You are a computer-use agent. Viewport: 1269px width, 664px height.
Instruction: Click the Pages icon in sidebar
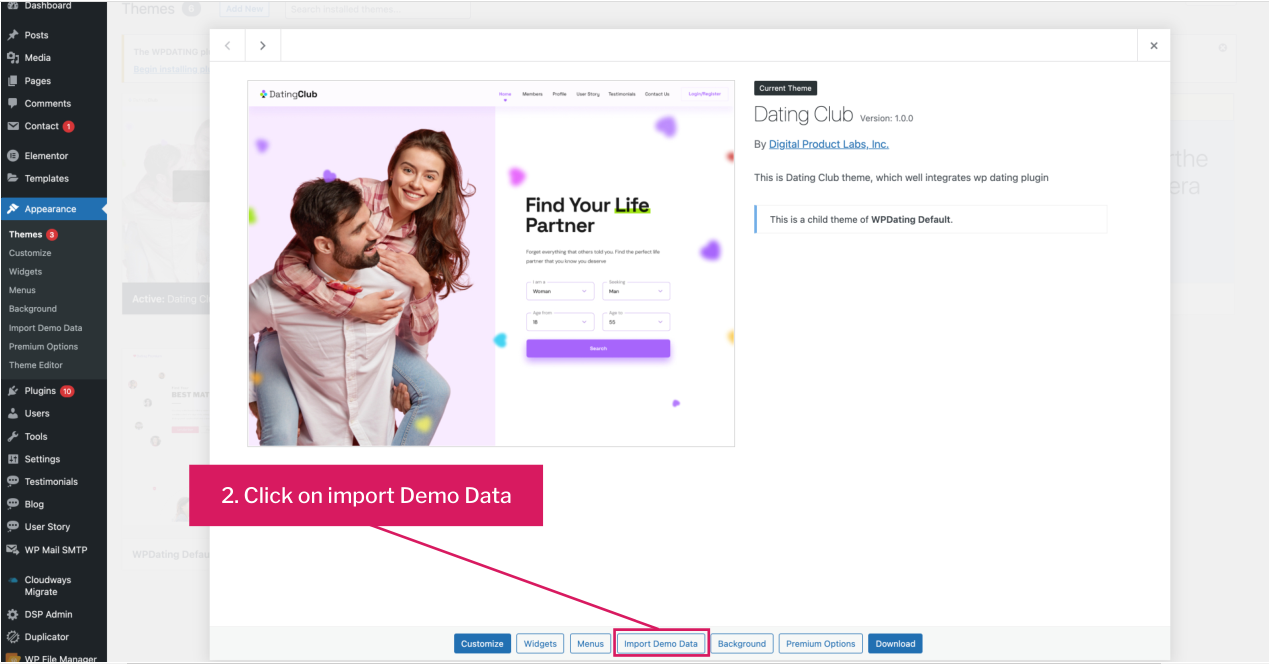(x=13, y=81)
